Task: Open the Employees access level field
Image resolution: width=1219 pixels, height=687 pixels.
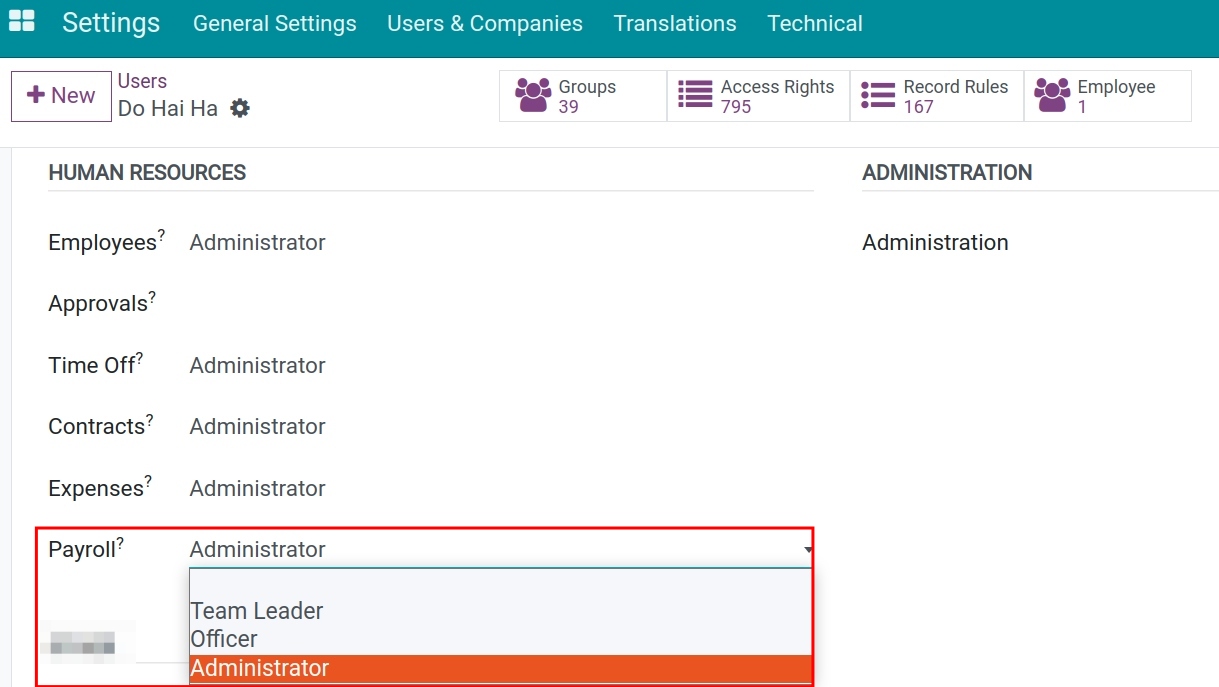Action: (500, 243)
